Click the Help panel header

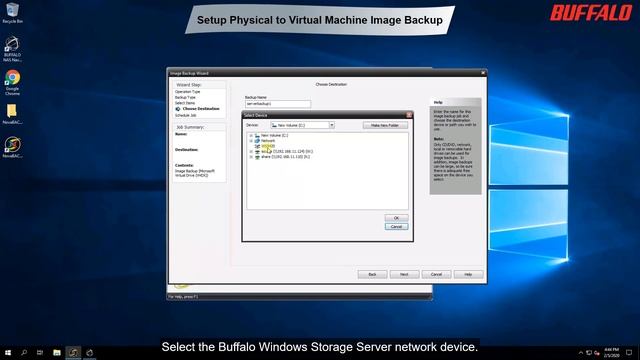click(455, 102)
